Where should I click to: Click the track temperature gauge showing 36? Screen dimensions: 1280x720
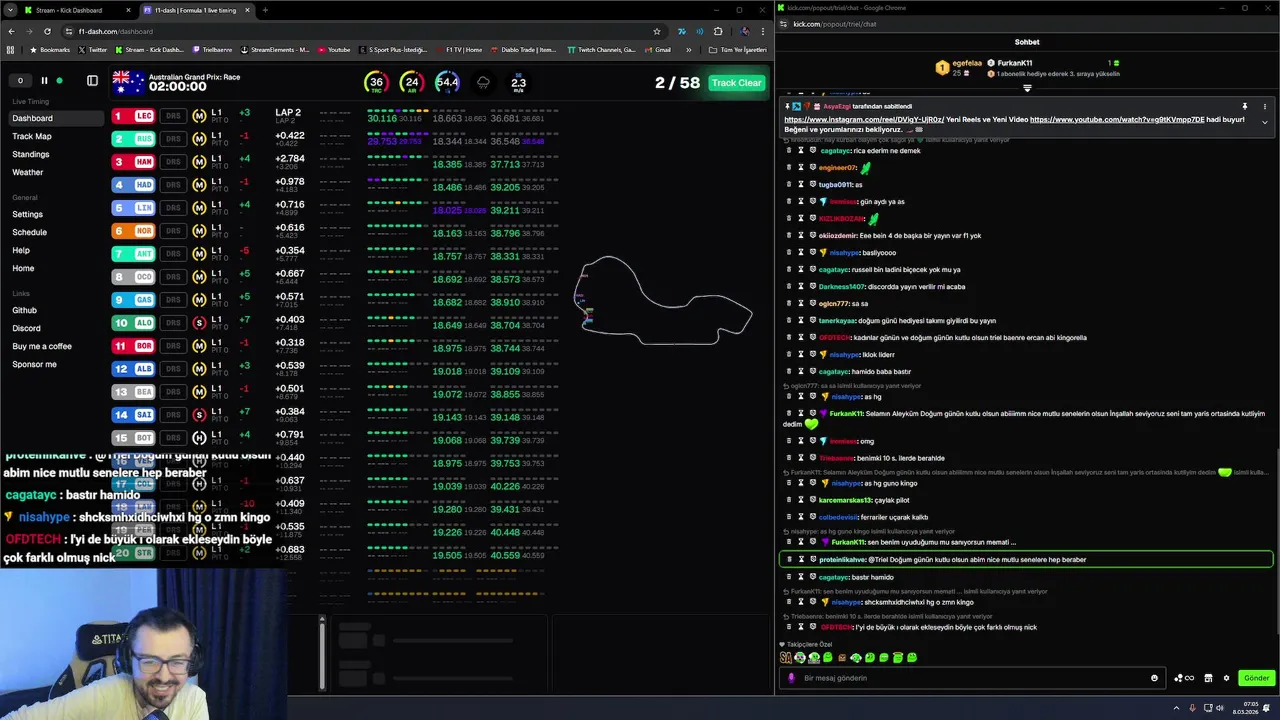coord(376,83)
